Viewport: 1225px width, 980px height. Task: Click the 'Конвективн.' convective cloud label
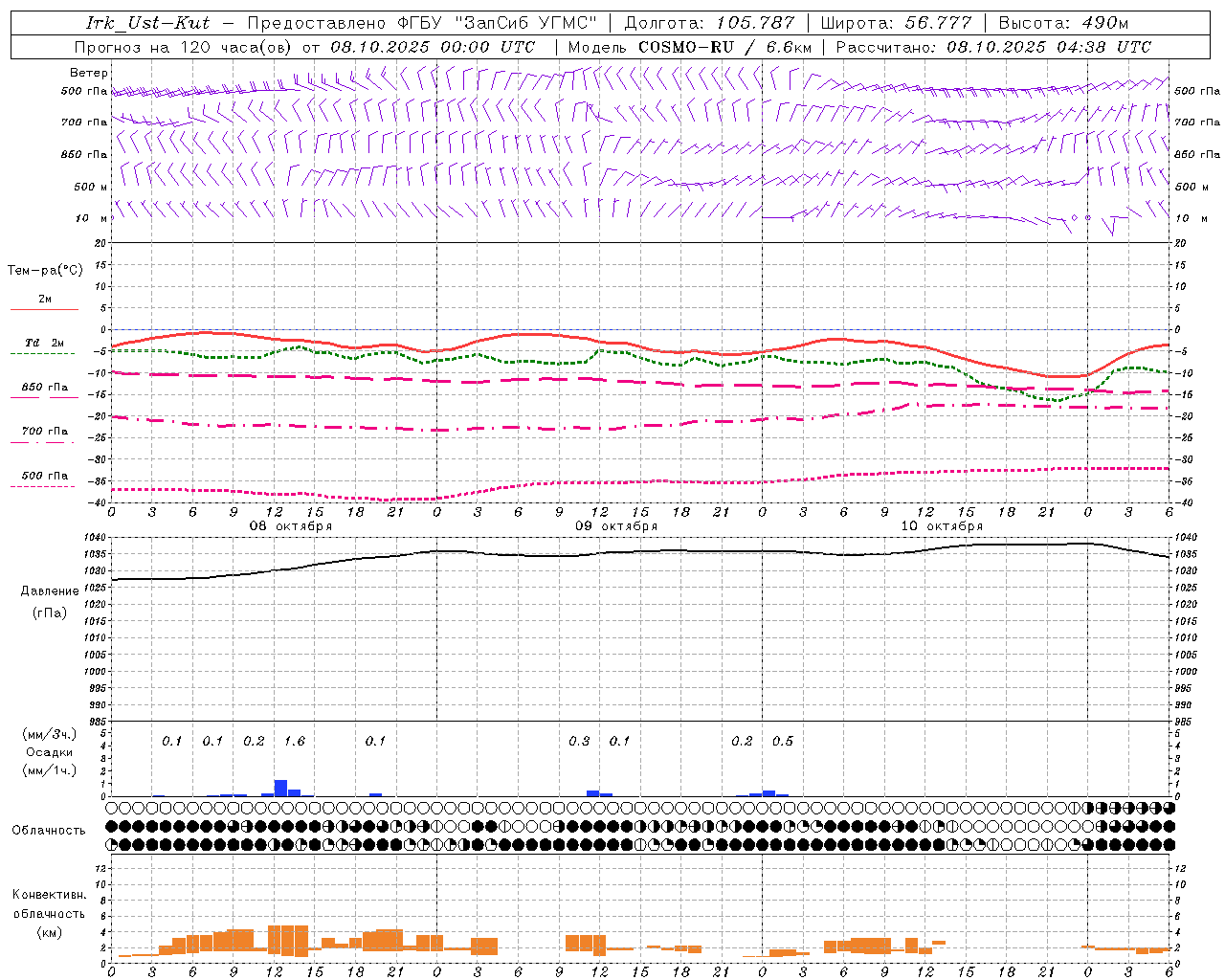(x=49, y=895)
